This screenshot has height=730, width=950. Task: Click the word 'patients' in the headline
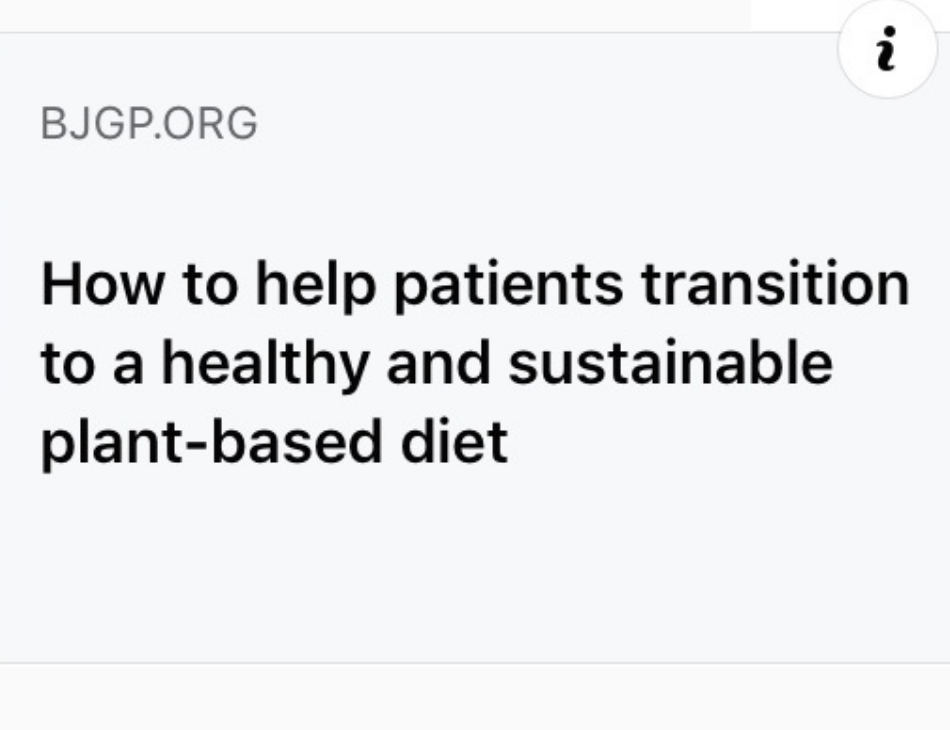tap(509, 285)
